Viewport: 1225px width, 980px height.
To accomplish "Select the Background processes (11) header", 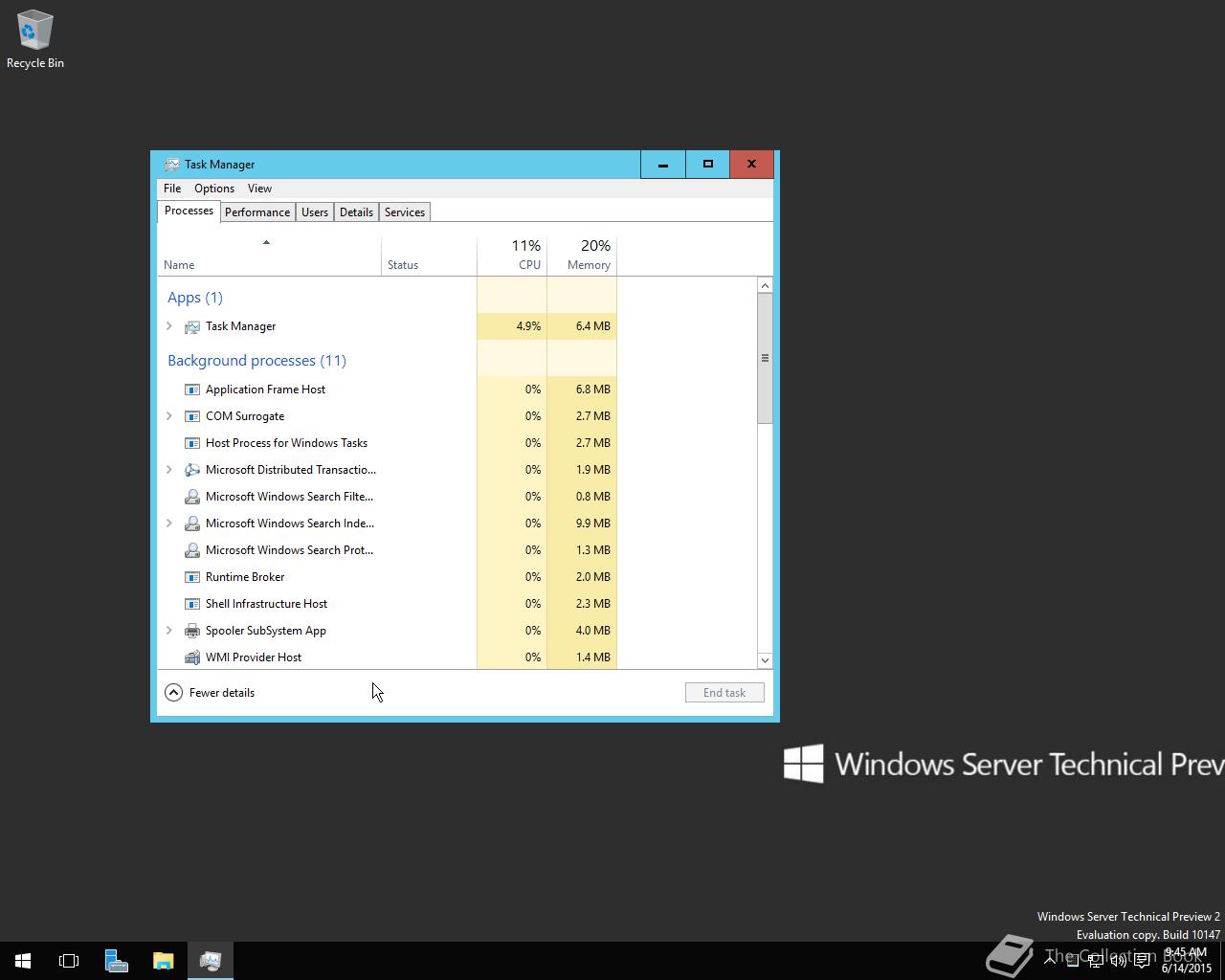I will (256, 361).
